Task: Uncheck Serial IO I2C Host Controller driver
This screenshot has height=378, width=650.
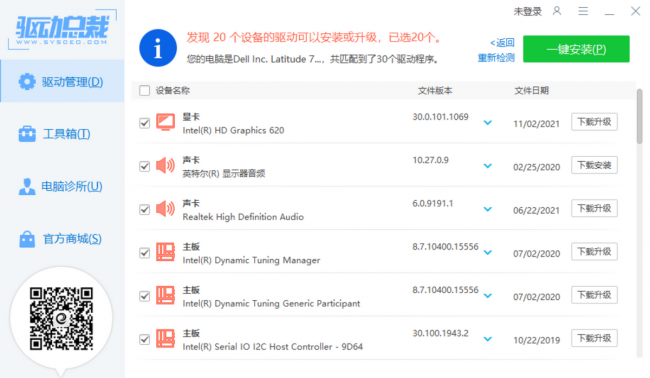Action: tap(144, 339)
